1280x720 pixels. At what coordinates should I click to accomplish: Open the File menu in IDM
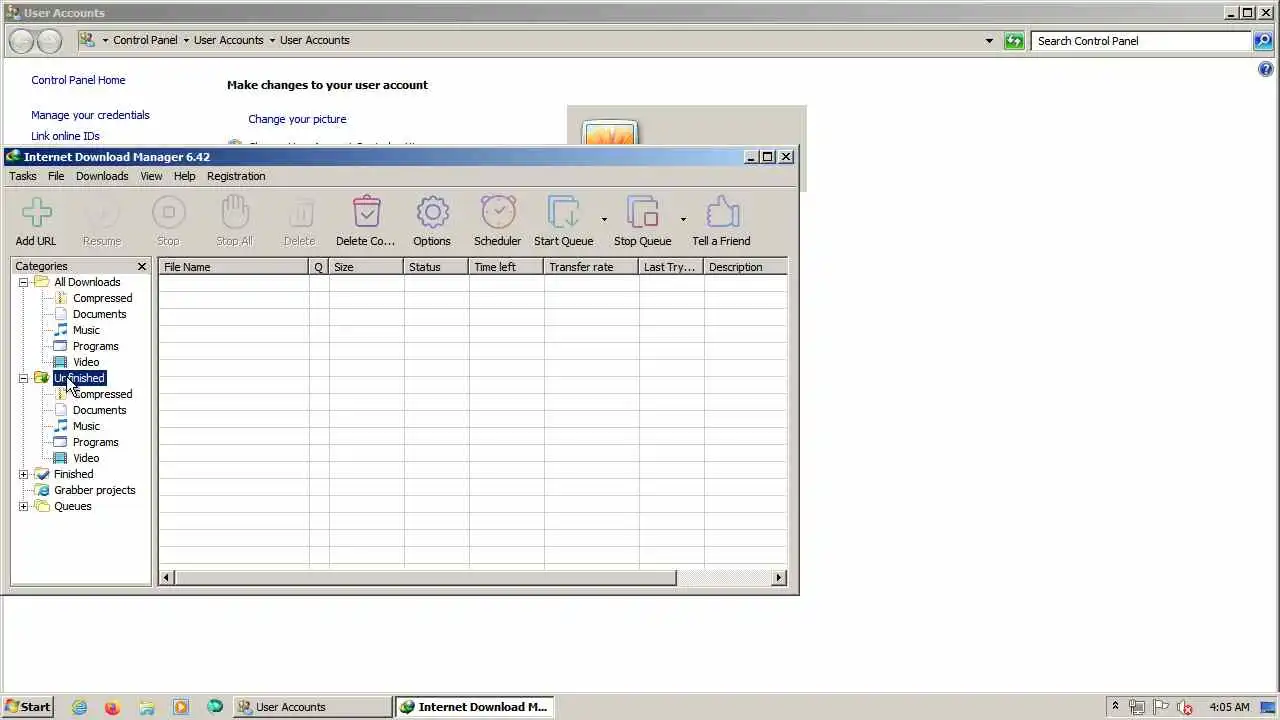(56, 176)
